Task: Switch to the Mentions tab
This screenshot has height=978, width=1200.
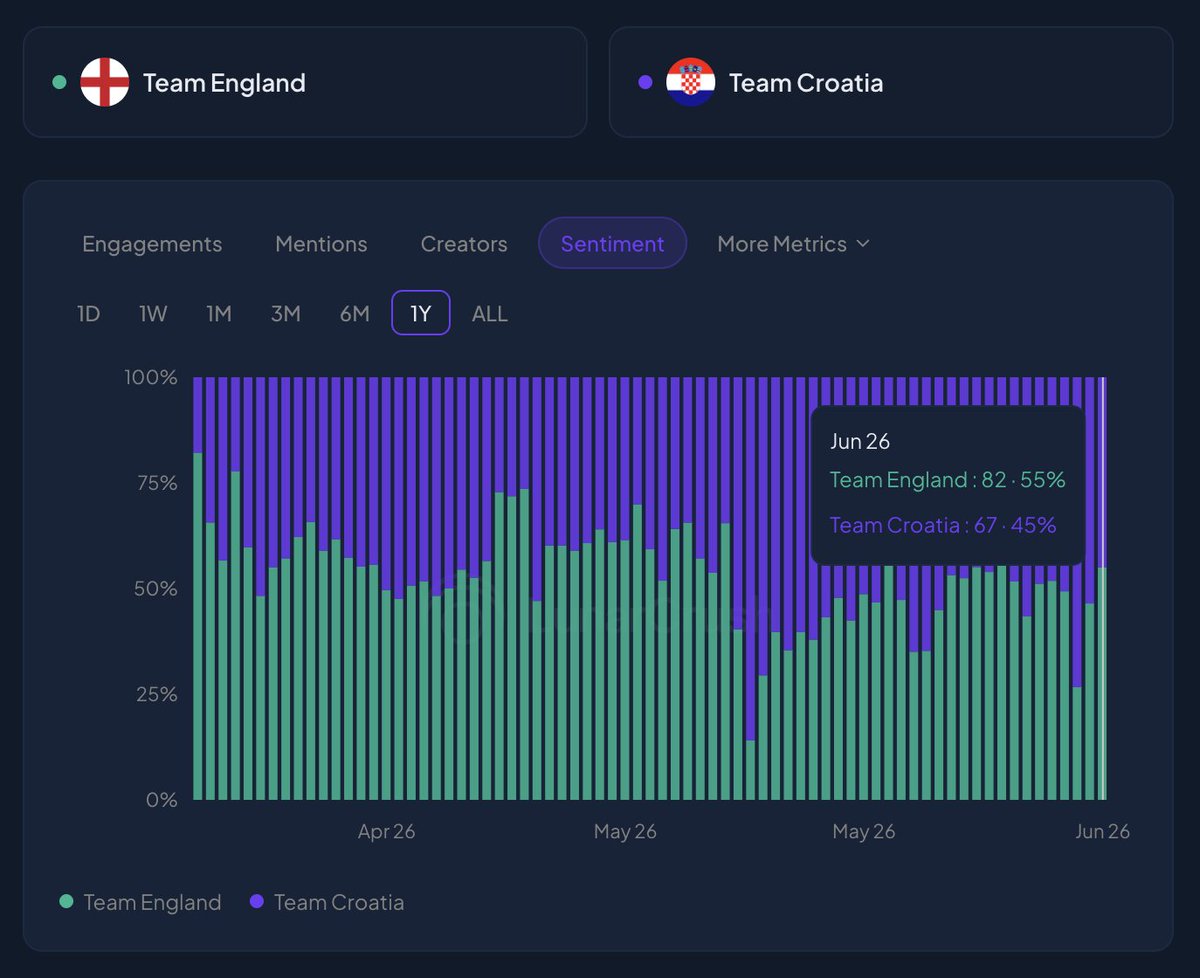Action: point(321,244)
